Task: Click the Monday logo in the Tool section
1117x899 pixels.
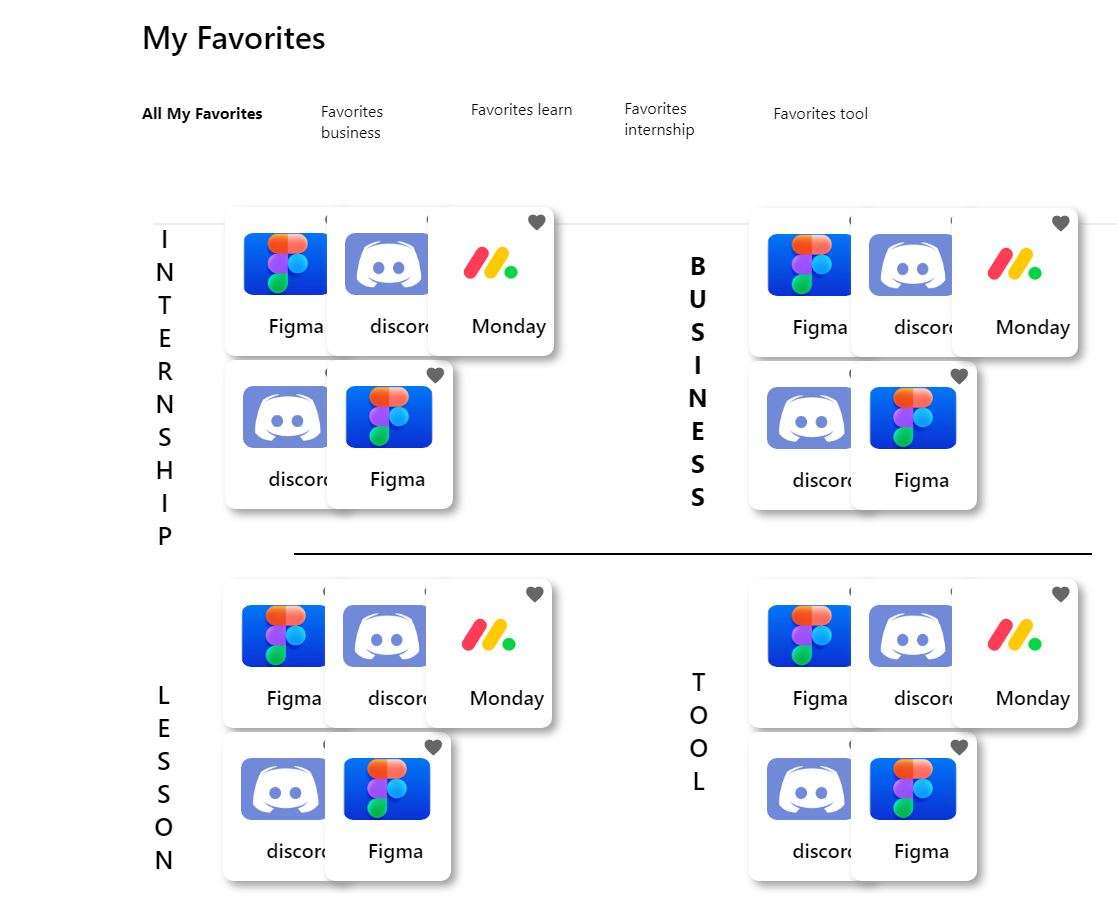Action: point(1014,636)
